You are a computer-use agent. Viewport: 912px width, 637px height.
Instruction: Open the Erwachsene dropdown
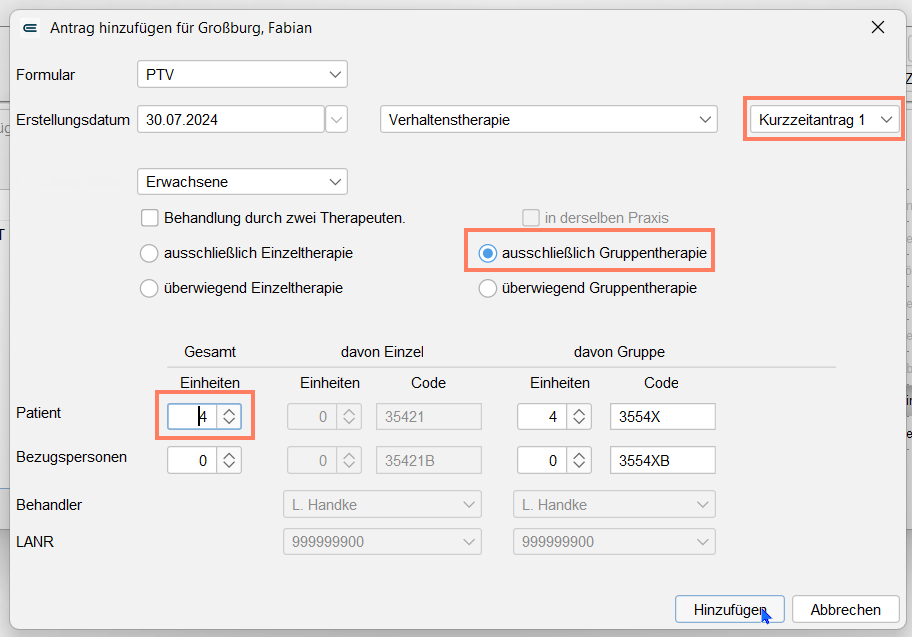pyautogui.click(x=242, y=182)
